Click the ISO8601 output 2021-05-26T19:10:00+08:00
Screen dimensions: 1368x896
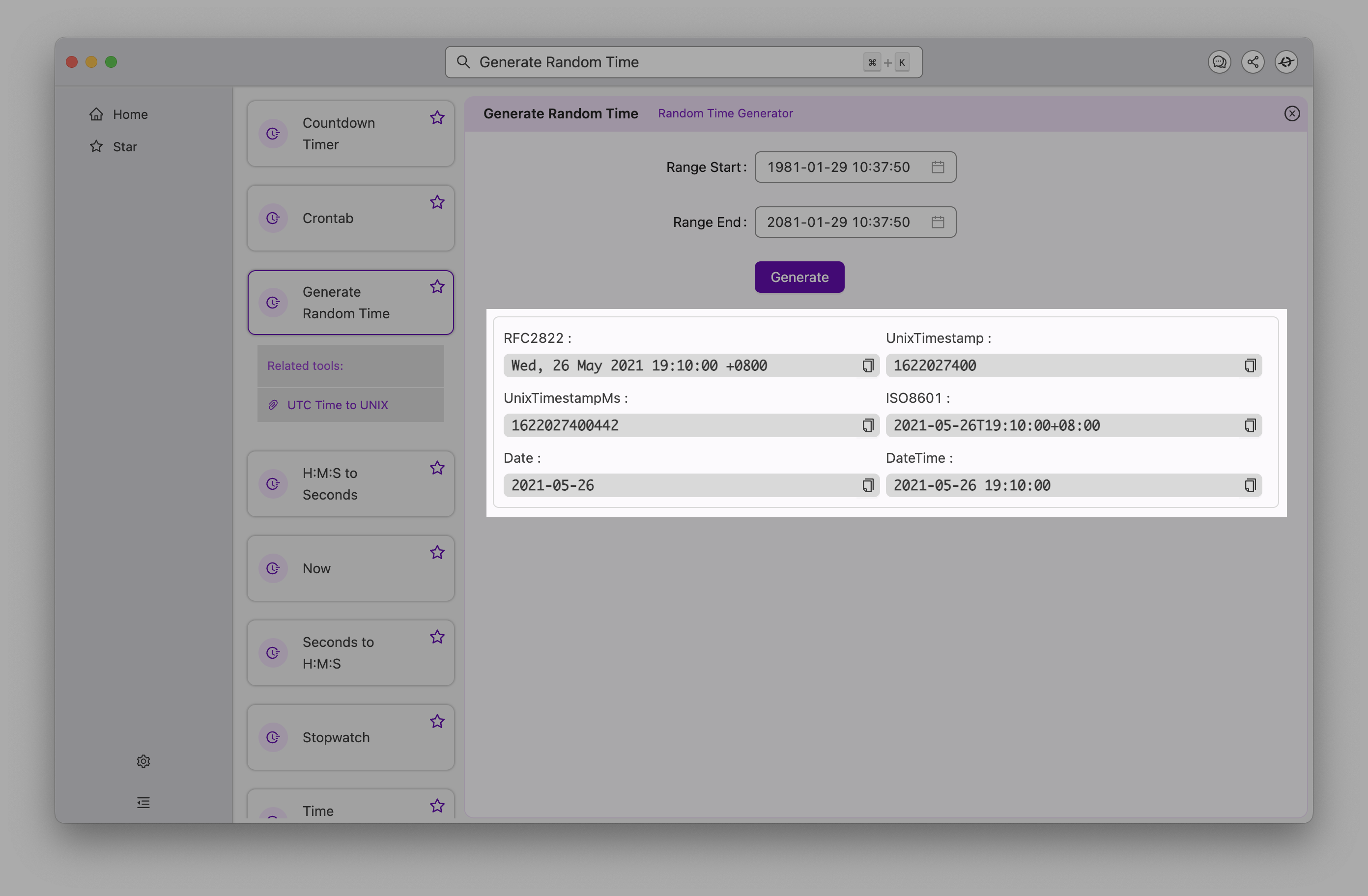(997, 425)
